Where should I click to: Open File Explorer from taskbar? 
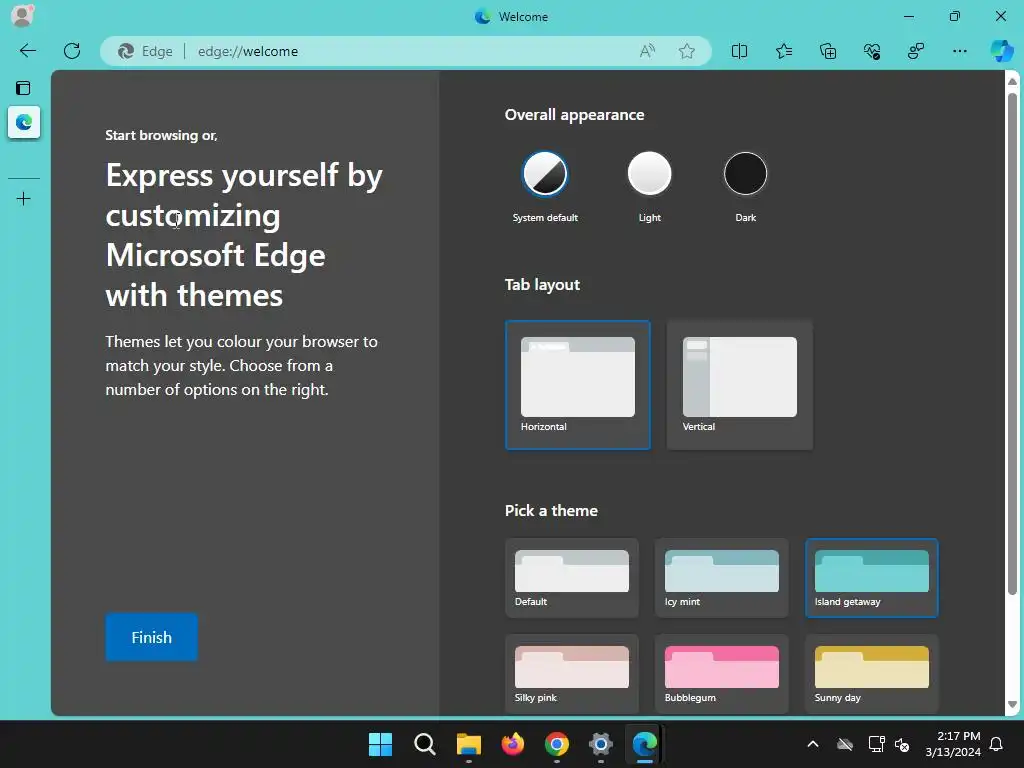tap(469, 744)
